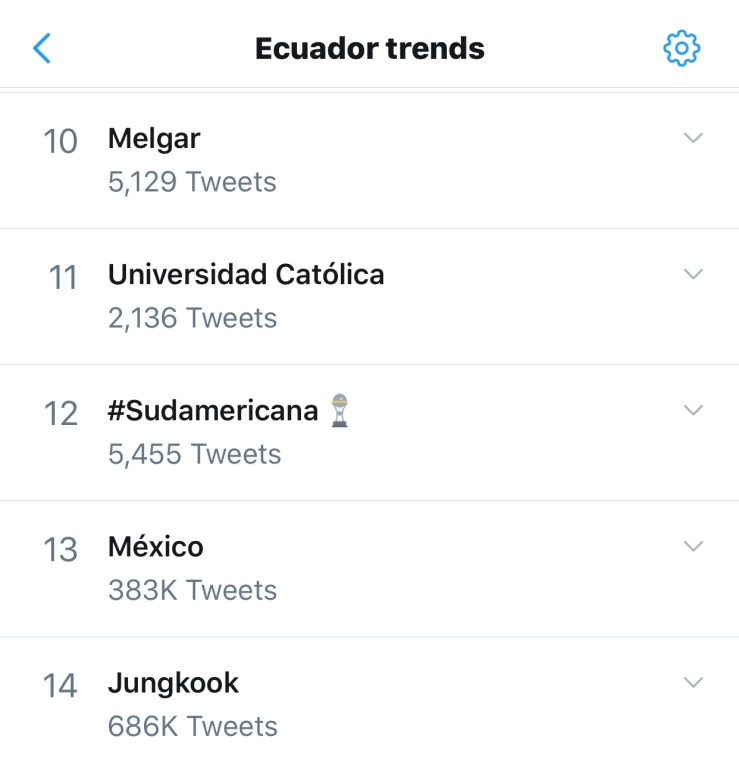739x771 pixels.
Task: Open chevron menu for Jungkook trend
Action: 693,682
